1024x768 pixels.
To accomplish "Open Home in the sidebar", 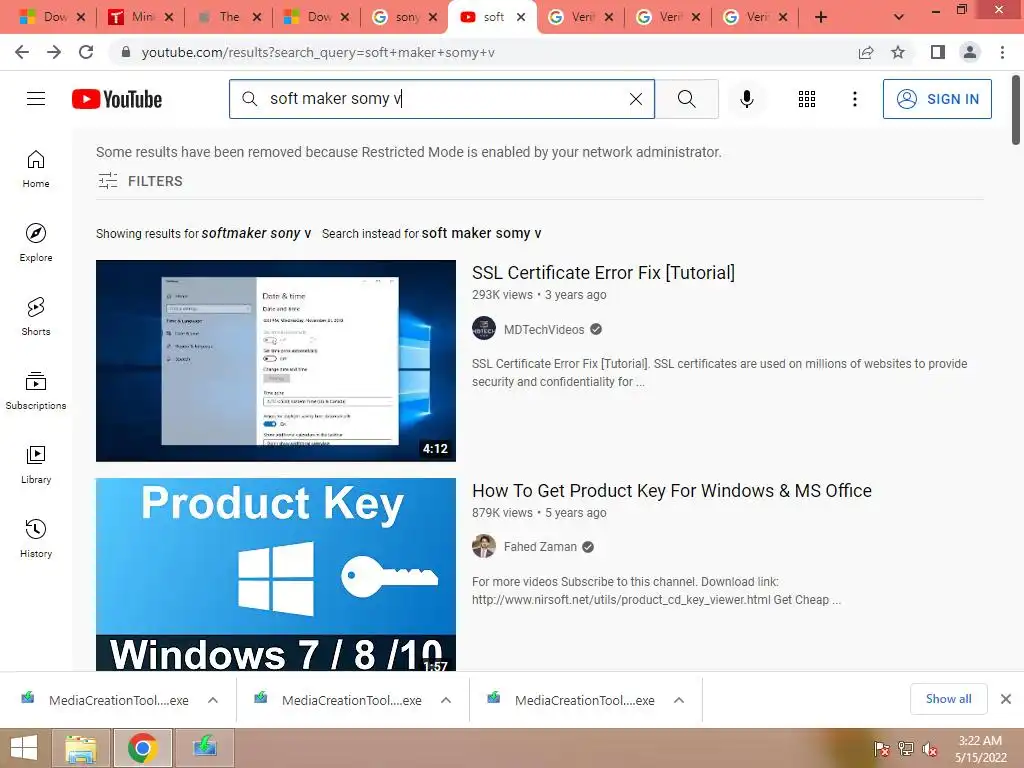I will tap(36, 169).
